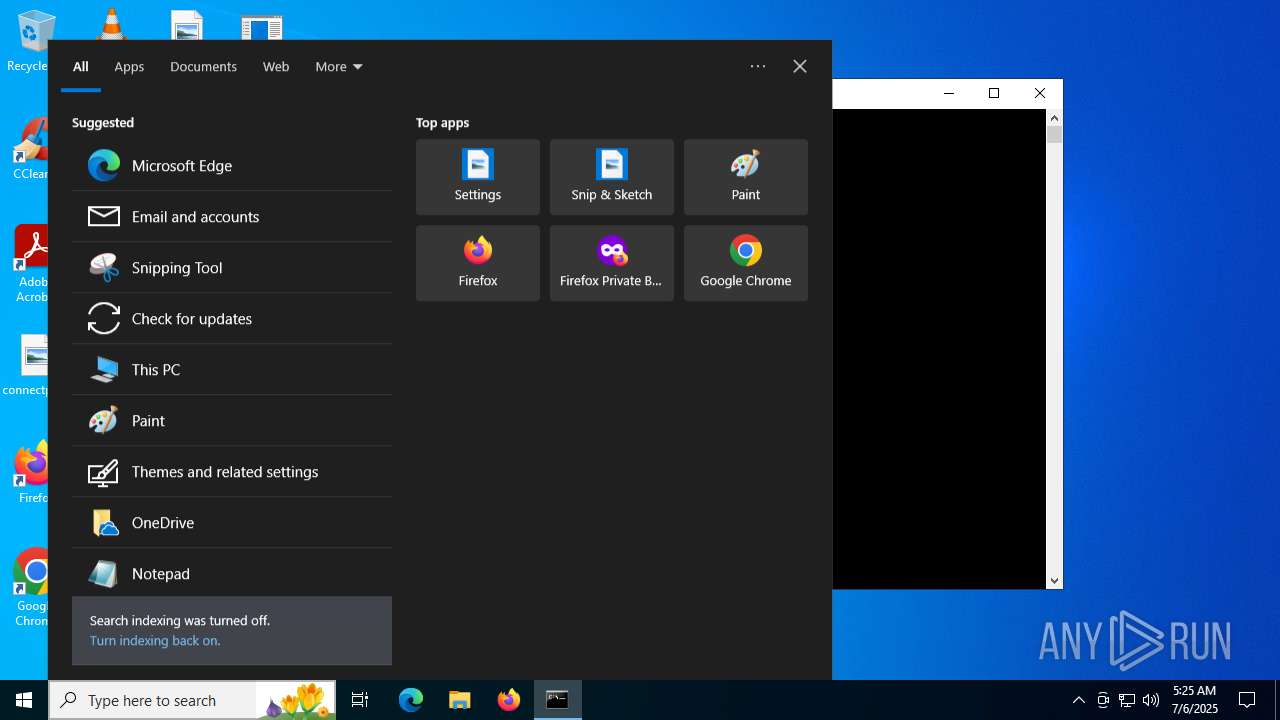
Task: Open Paint tile in Top apps
Action: coord(746,177)
